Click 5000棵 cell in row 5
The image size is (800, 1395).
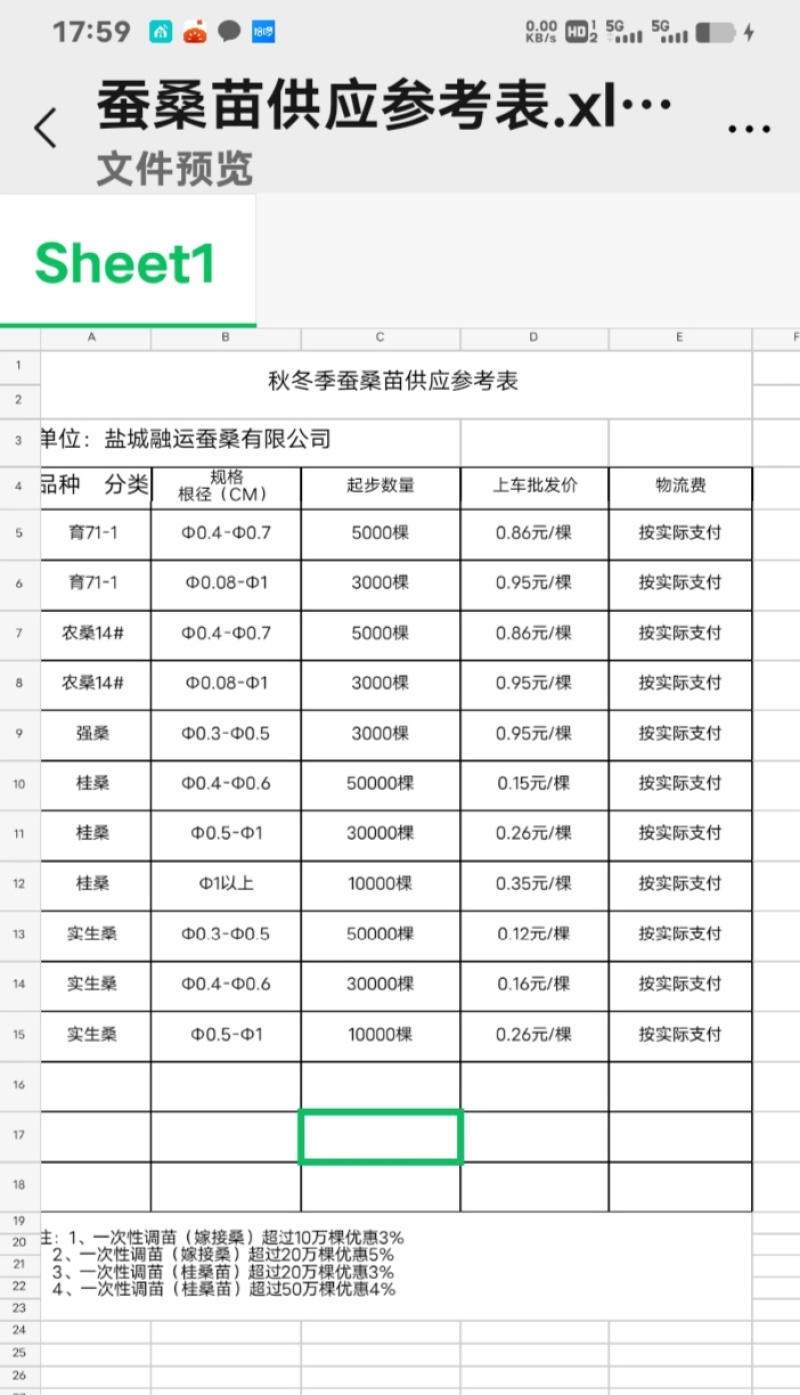(x=380, y=534)
